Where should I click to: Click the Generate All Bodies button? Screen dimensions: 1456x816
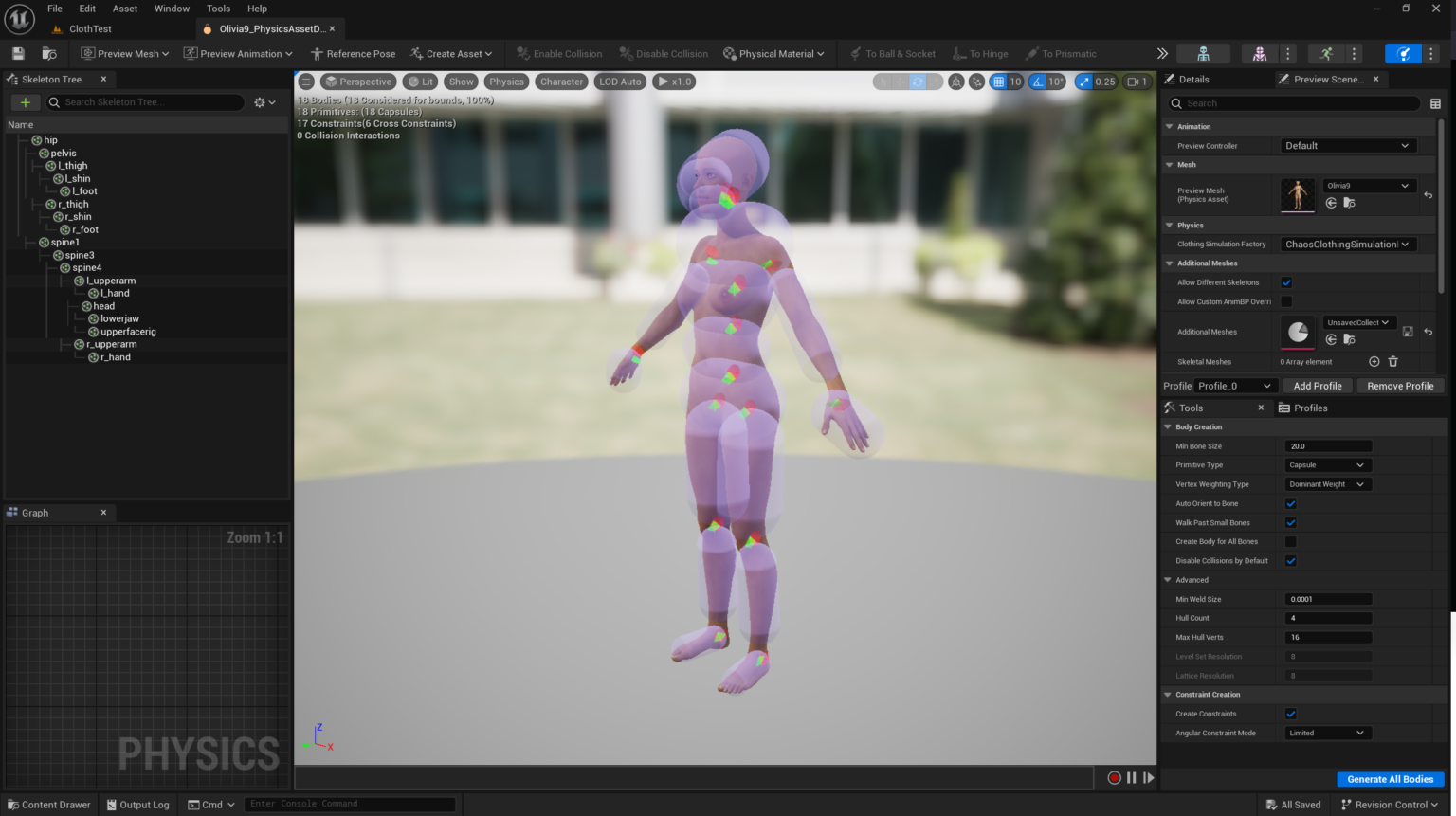coord(1390,779)
